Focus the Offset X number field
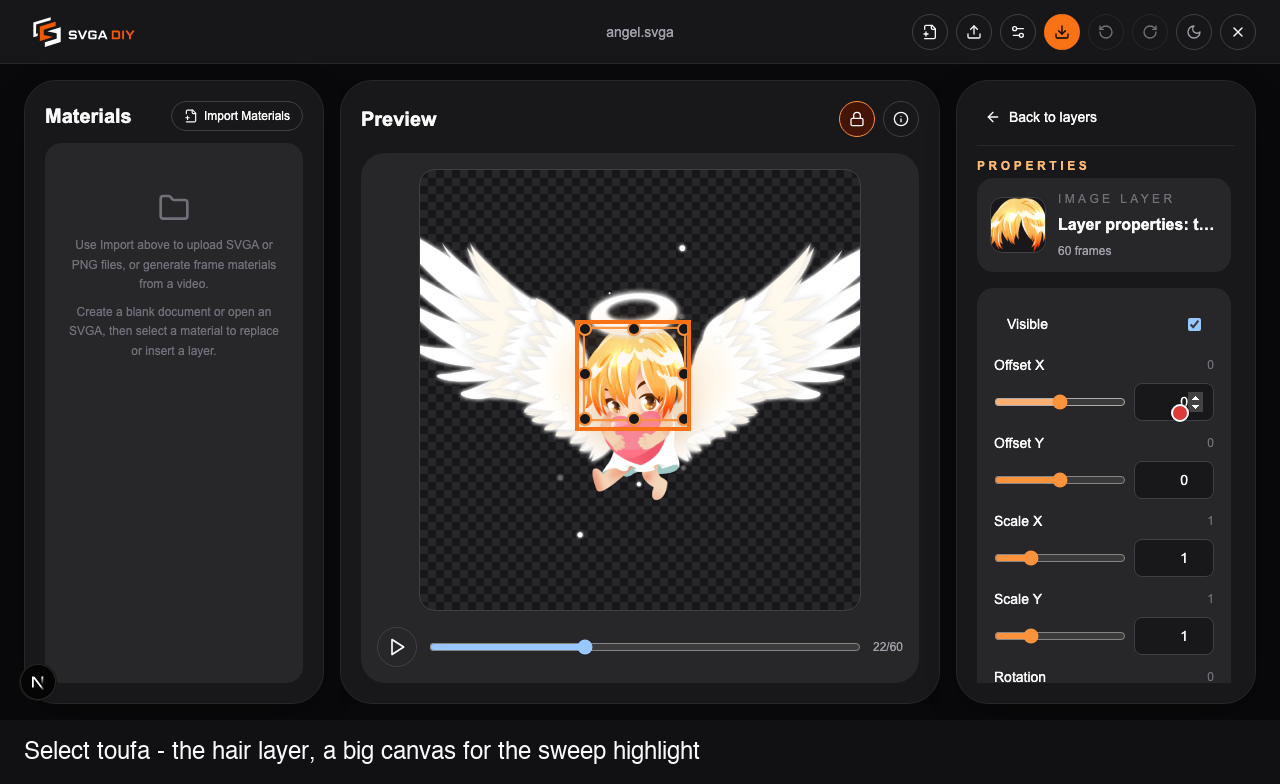1280x784 pixels. coord(1174,402)
